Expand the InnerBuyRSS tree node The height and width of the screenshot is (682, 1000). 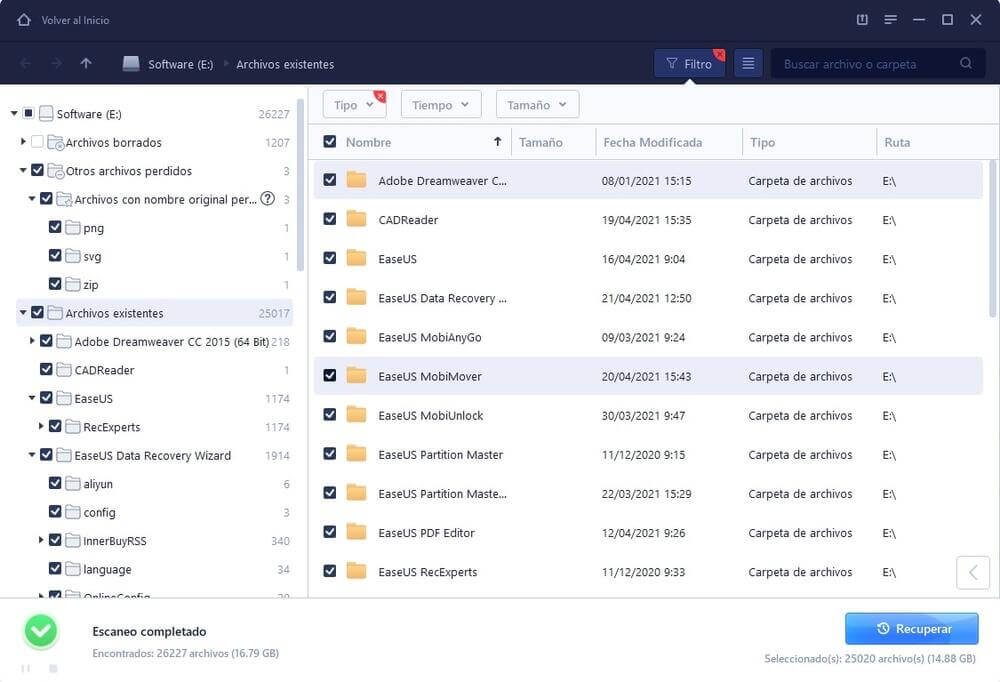click(x=41, y=540)
